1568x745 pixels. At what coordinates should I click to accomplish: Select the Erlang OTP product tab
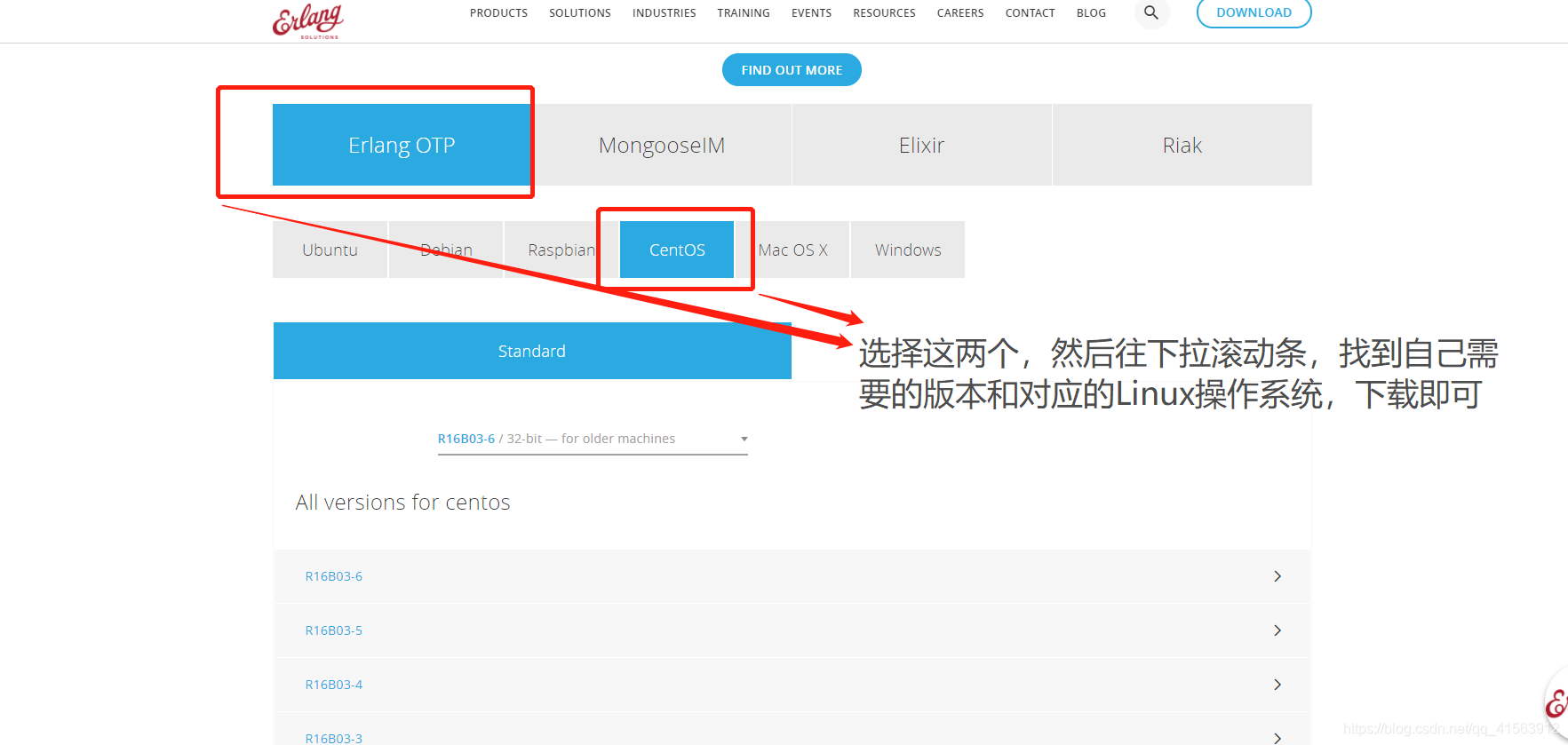(402, 145)
